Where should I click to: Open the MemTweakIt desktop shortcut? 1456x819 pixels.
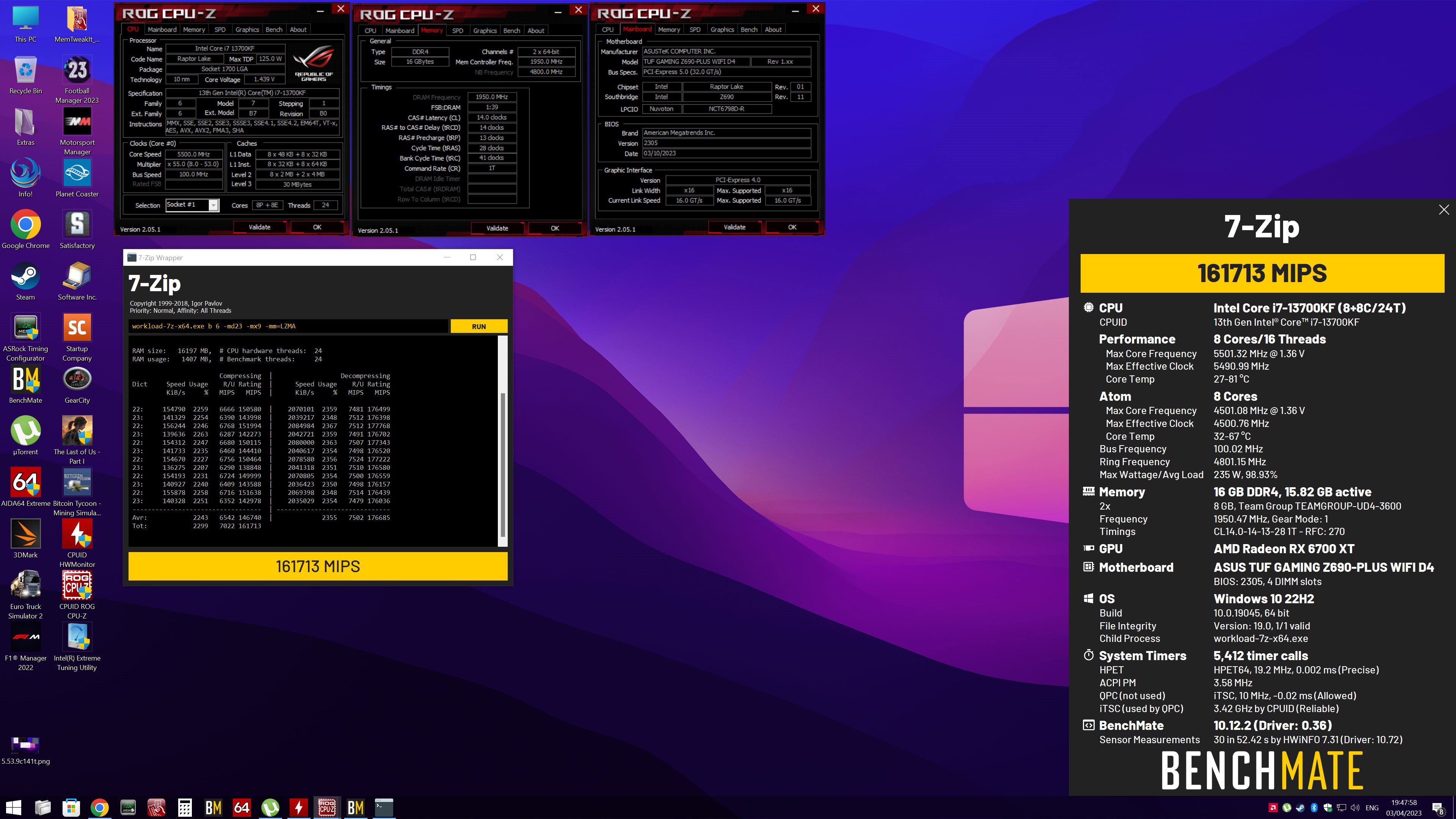pyautogui.click(x=77, y=25)
